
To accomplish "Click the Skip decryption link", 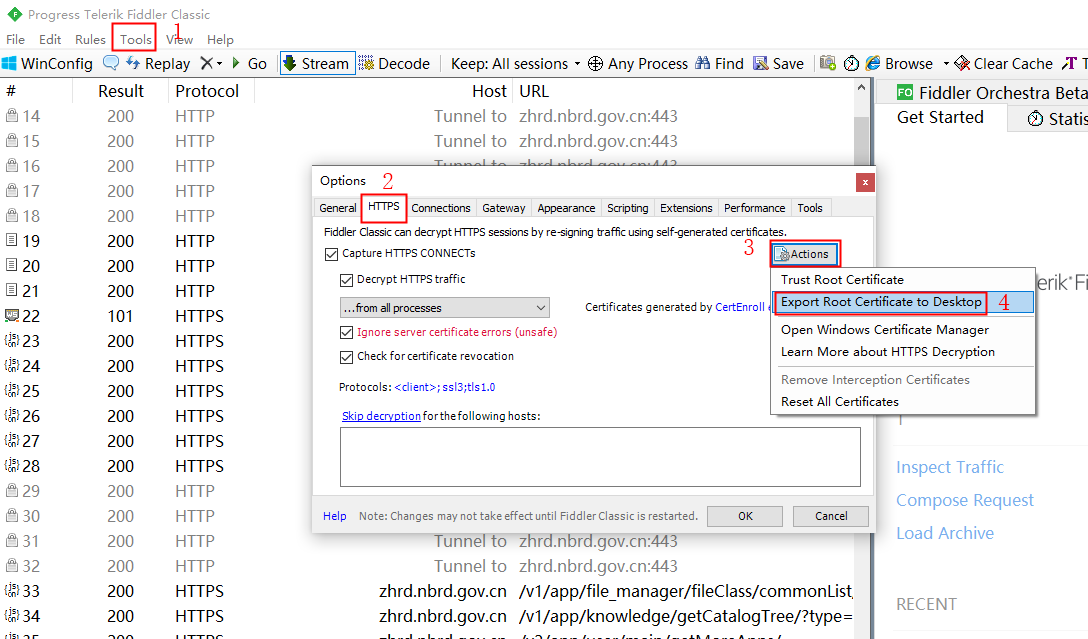I will click(381, 416).
